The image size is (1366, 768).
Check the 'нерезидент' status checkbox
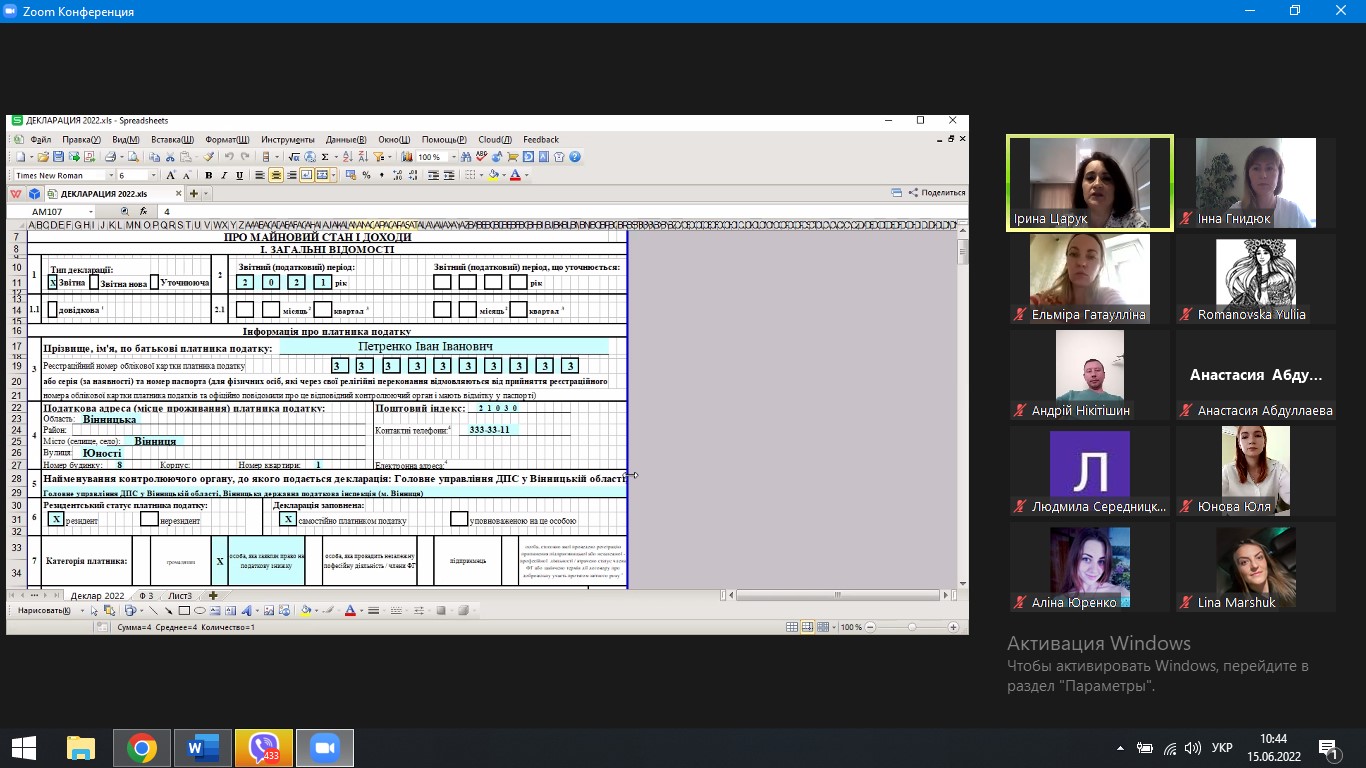point(149,519)
